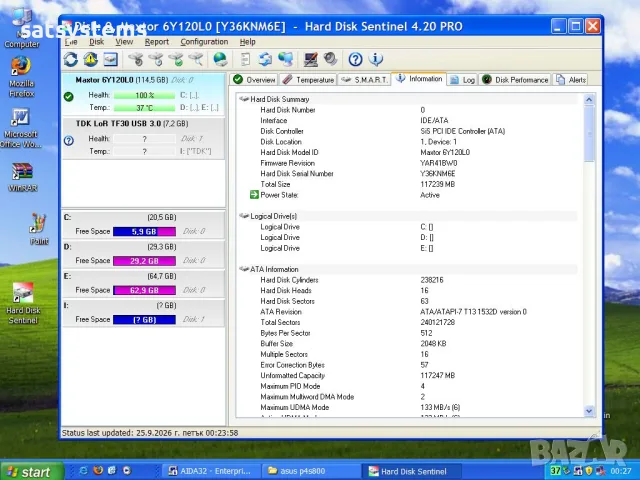This screenshot has width=640, height=480.
Task: Open the Report menu
Action: [x=157, y=42]
